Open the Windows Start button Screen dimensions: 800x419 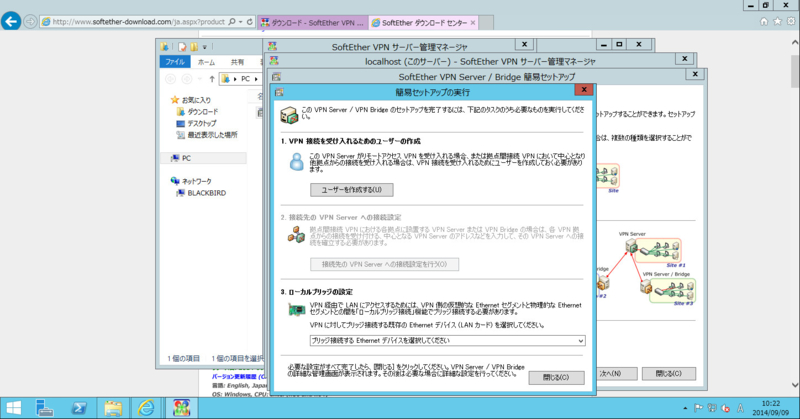pos(13,408)
